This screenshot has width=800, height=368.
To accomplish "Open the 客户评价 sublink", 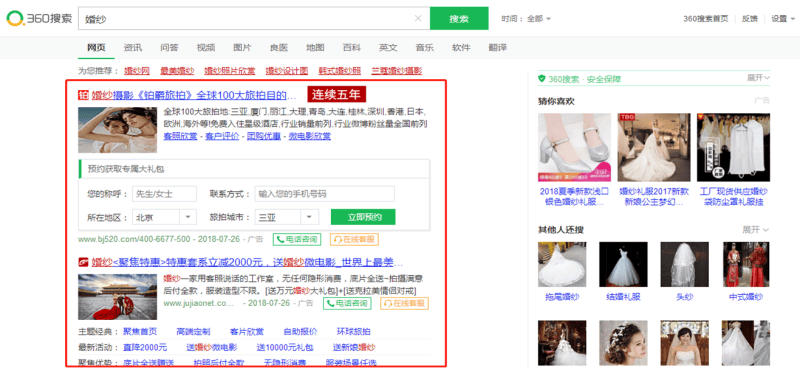I will click(x=222, y=136).
